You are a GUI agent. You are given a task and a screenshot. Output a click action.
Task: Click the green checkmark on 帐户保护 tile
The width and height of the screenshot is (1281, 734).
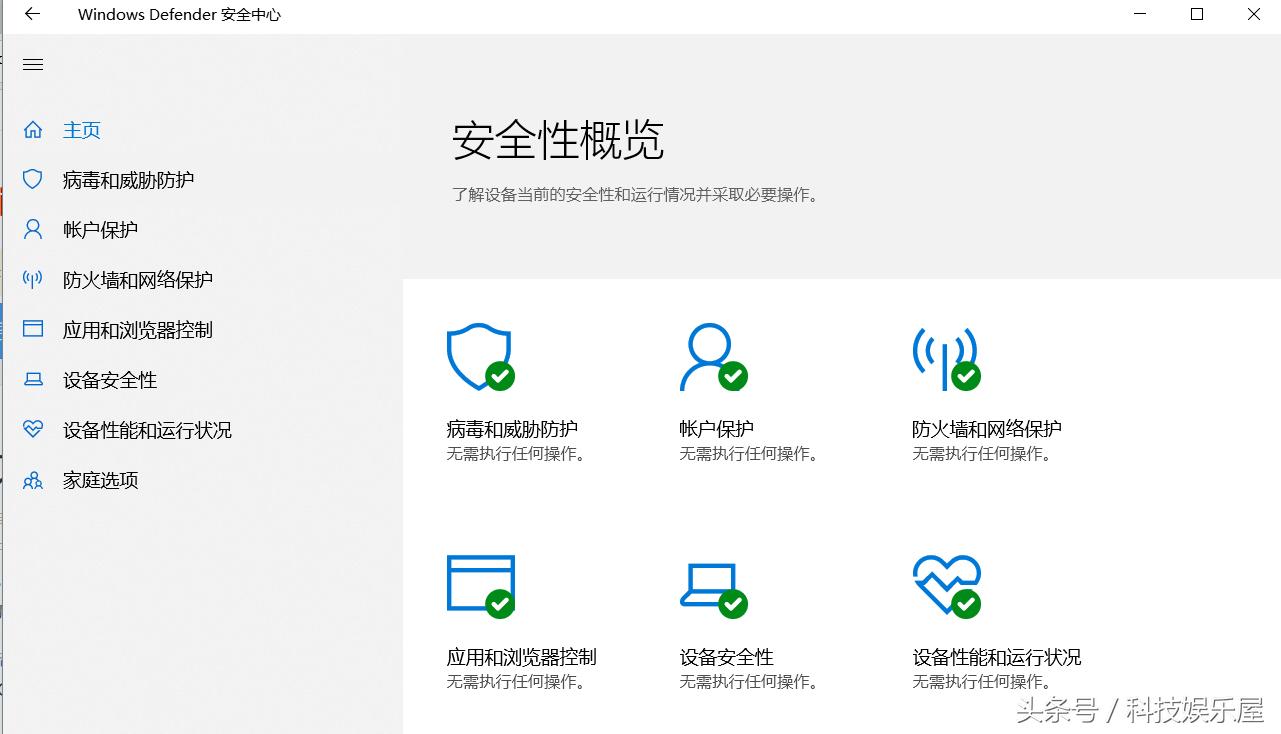pyautogui.click(x=733, y=376)
